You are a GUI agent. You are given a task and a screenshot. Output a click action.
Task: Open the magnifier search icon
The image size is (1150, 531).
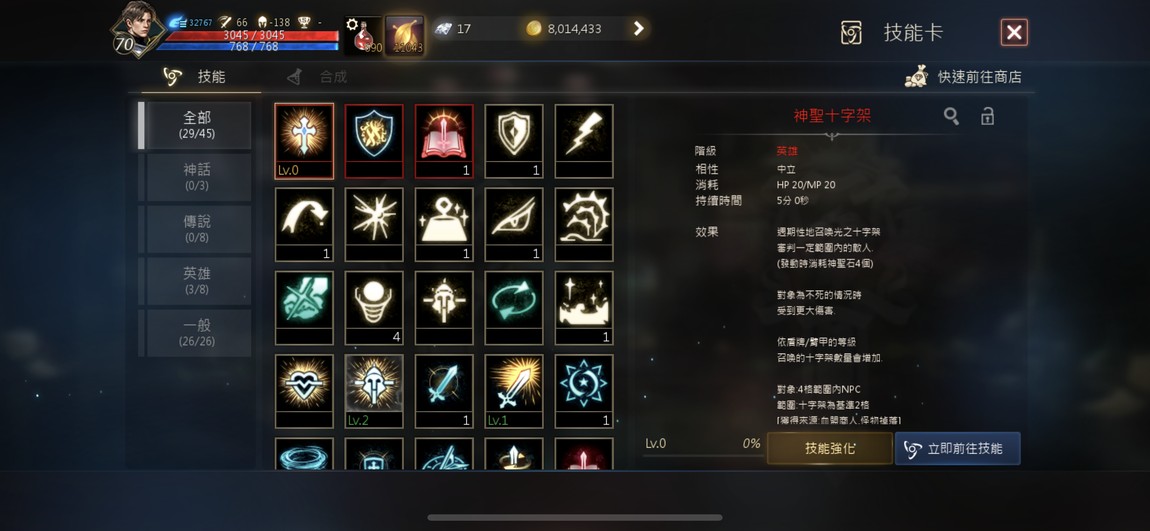click(951, 116)
